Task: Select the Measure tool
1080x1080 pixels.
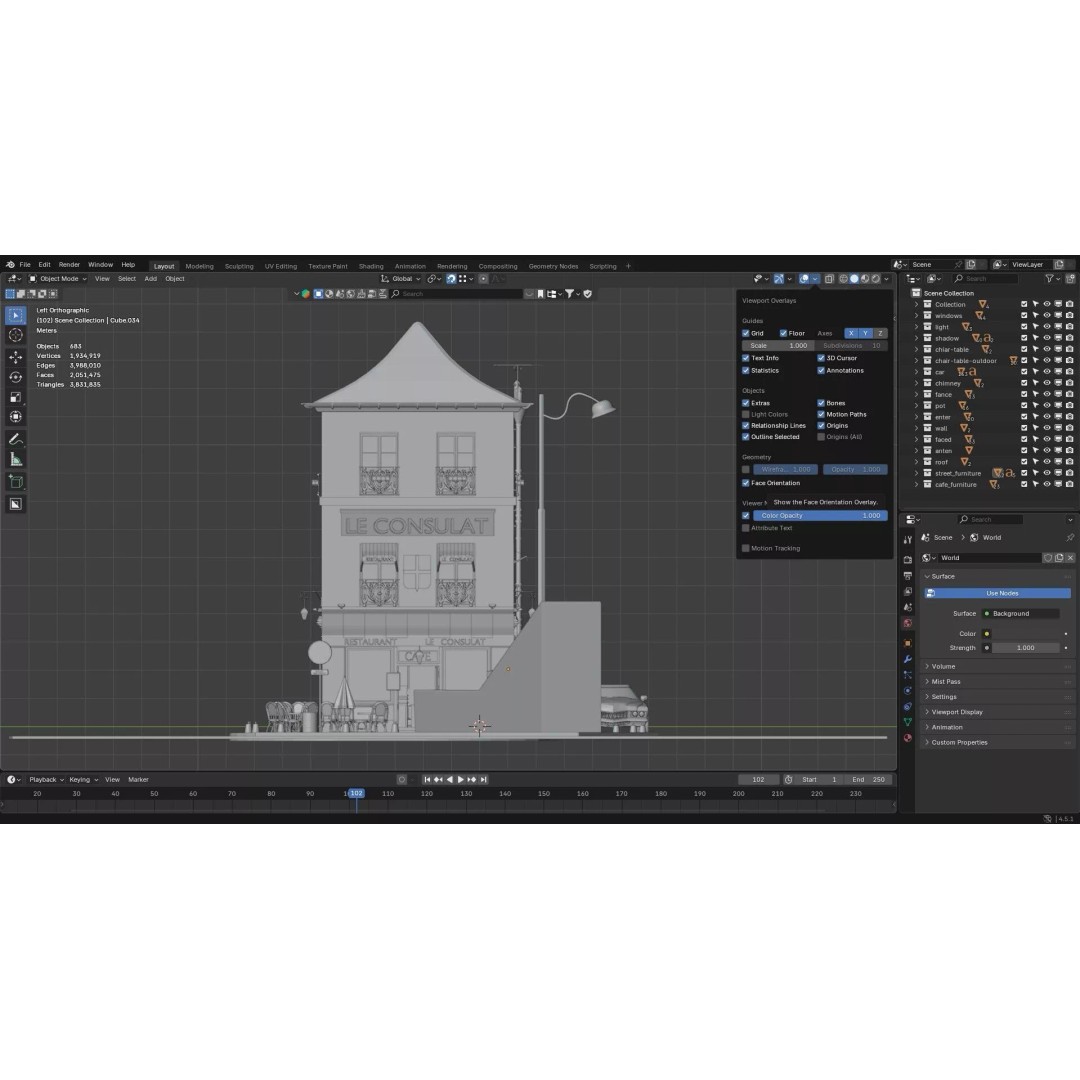Action: pos(15,459)
